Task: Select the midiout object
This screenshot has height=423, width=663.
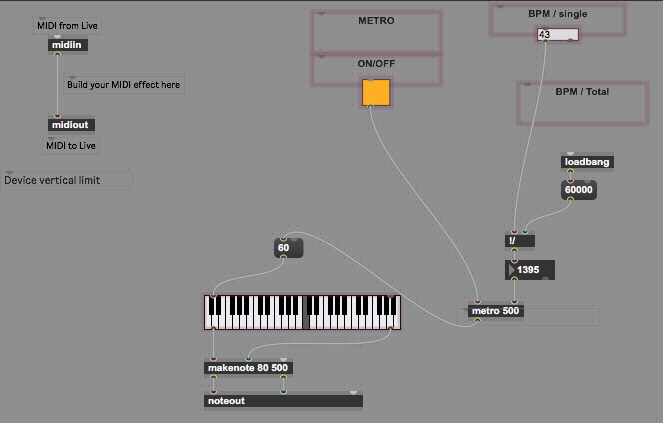Action: (71, 125)
